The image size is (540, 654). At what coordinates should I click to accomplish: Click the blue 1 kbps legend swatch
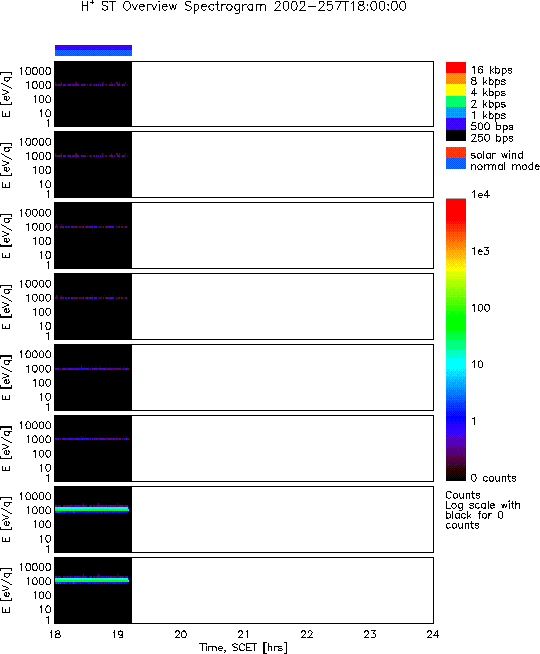456,113
